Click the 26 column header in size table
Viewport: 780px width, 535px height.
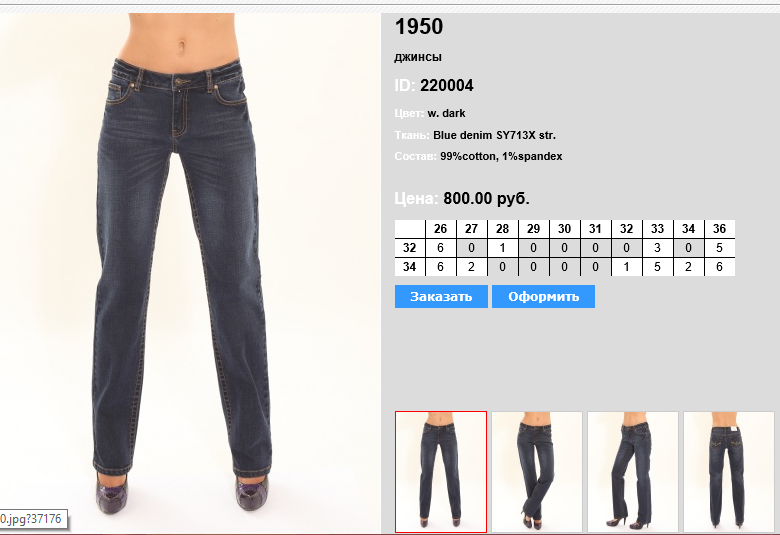(x=440, y=229)
